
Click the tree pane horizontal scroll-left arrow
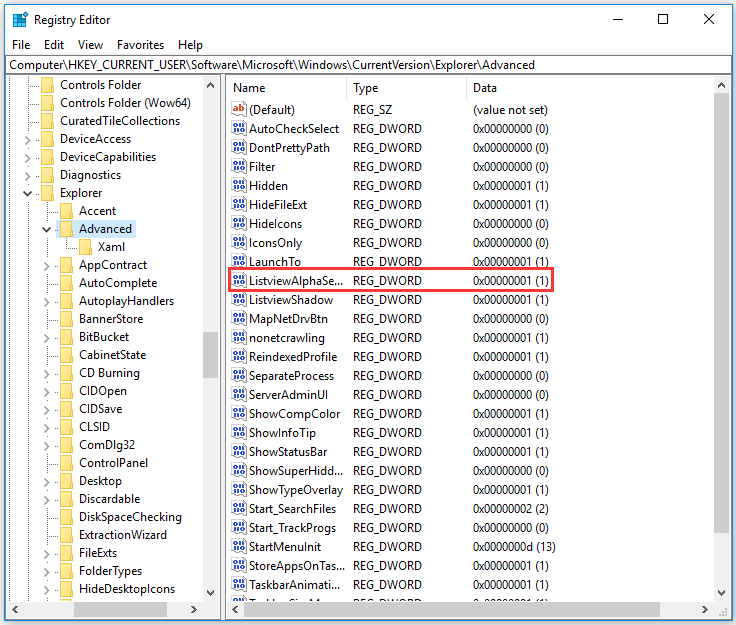tap(15, 609)
